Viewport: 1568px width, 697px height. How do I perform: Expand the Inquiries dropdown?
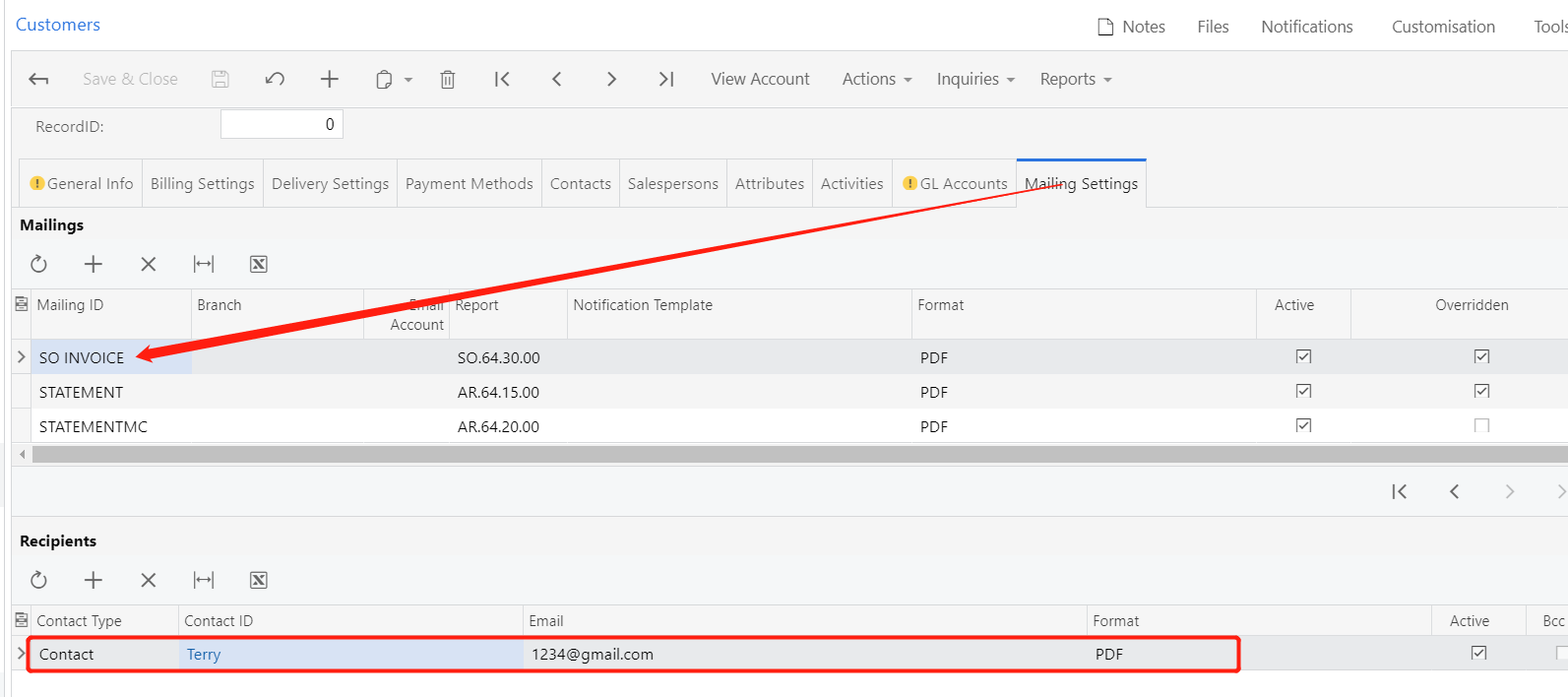(974, 80)
